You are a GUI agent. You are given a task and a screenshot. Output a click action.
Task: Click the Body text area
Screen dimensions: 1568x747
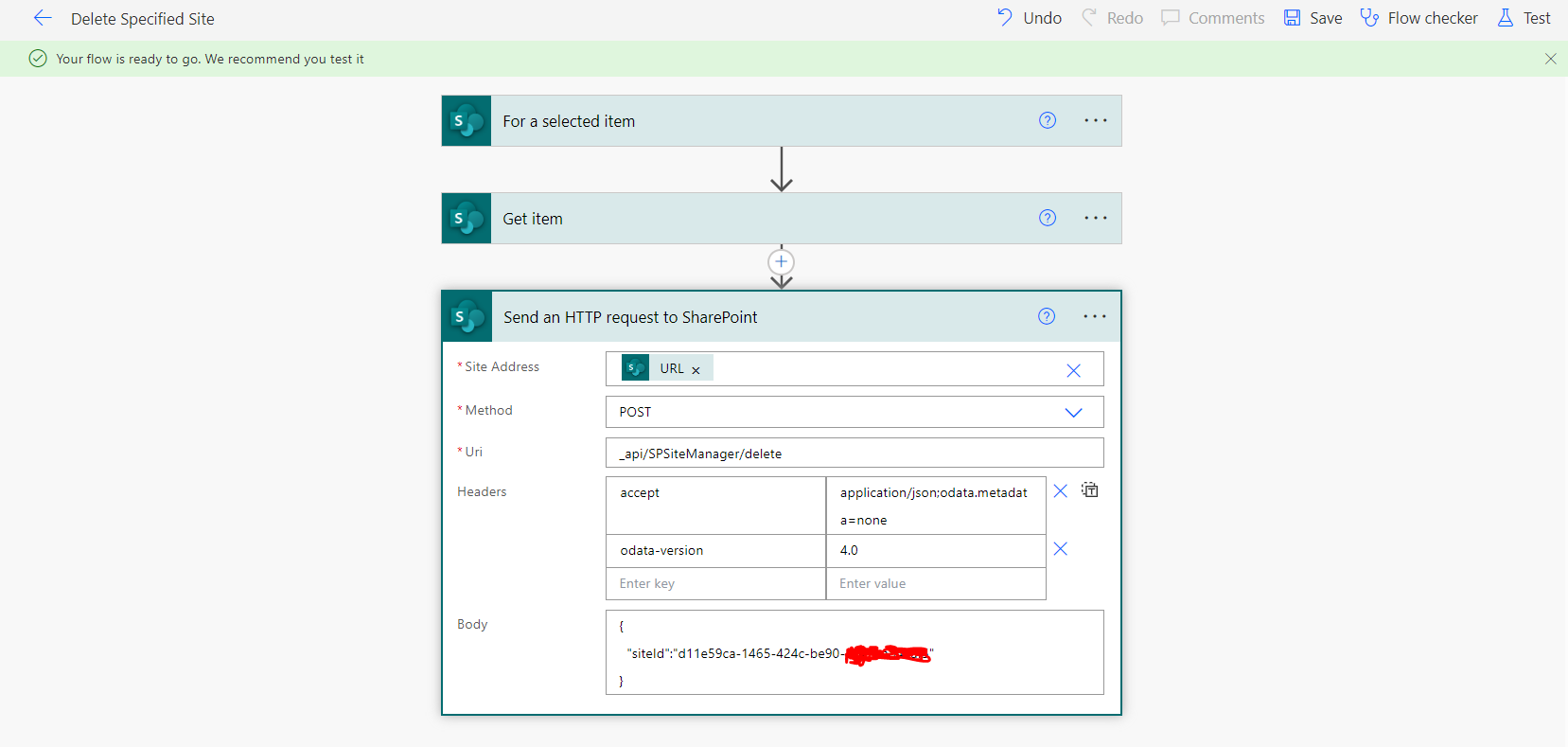[x=854, y=652]
